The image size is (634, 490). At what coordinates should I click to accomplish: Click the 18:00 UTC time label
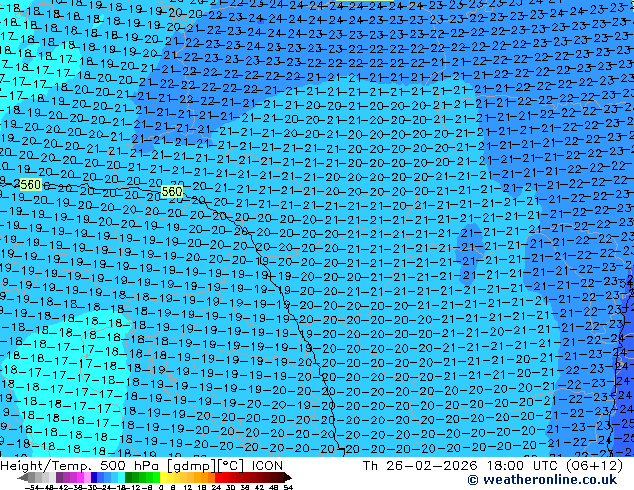524,466
